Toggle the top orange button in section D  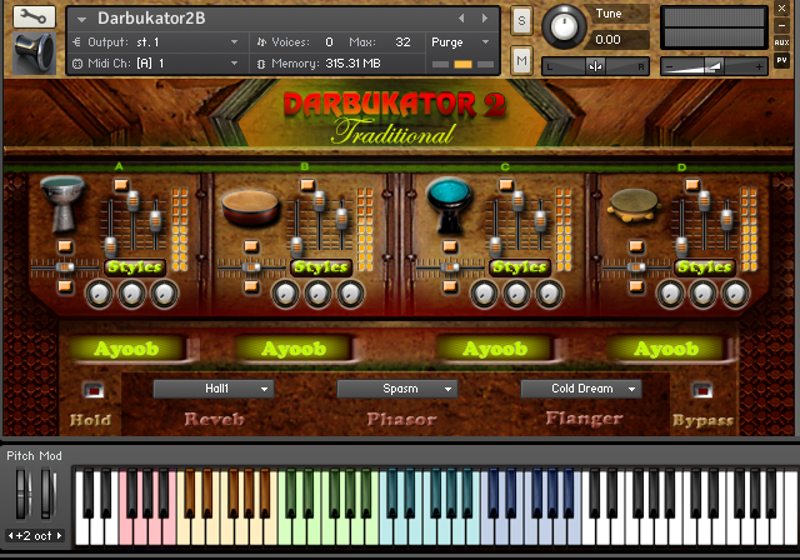692,185
